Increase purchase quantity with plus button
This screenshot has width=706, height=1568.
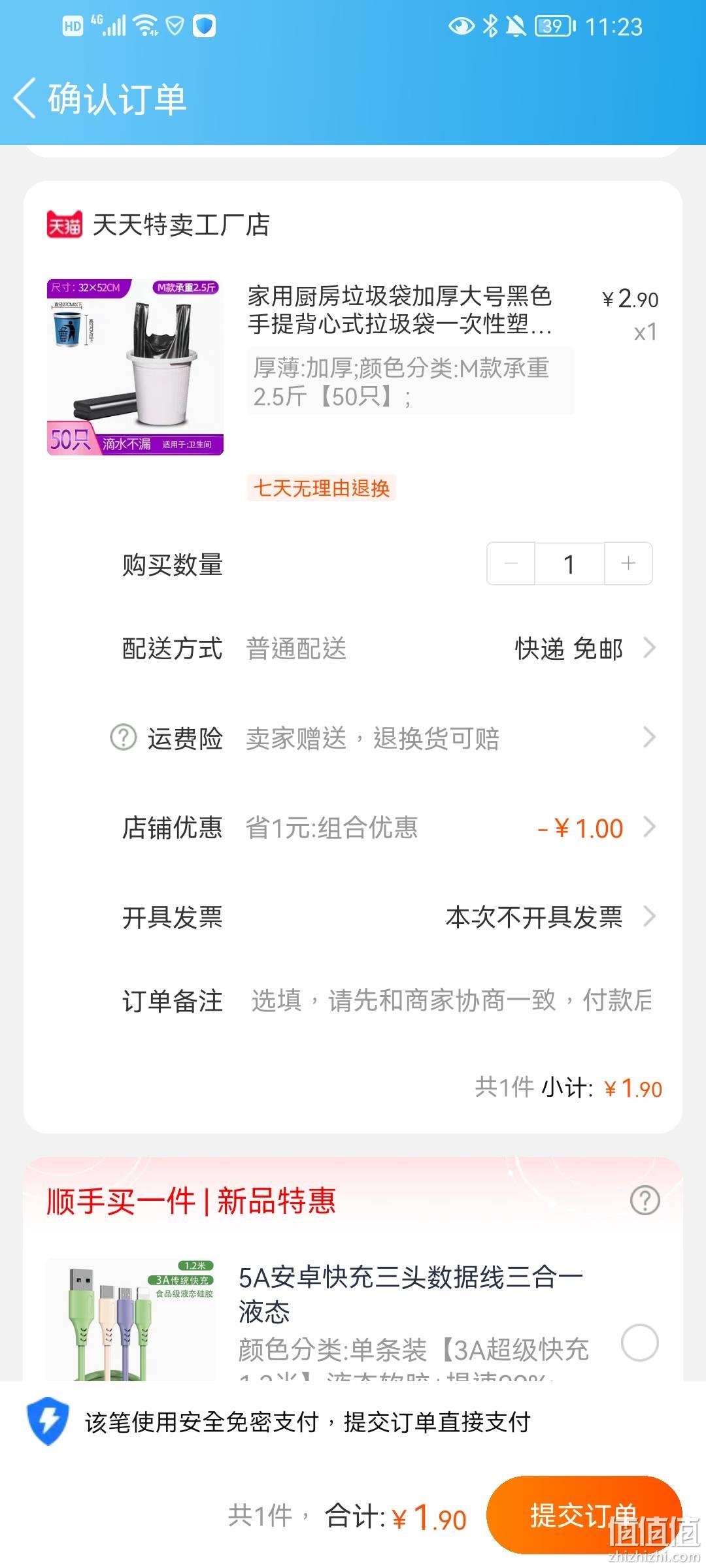click(x=628, y=563)
